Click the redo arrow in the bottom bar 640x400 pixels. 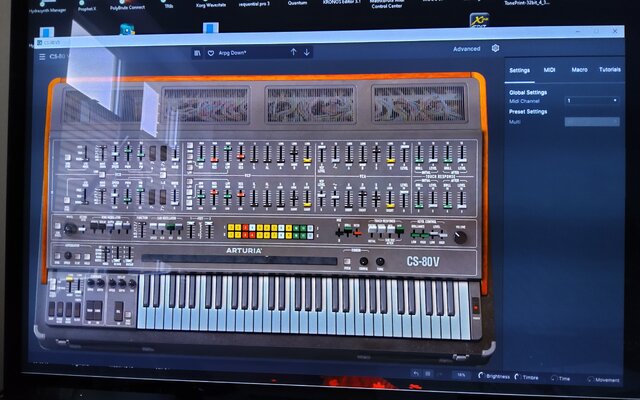440,374
